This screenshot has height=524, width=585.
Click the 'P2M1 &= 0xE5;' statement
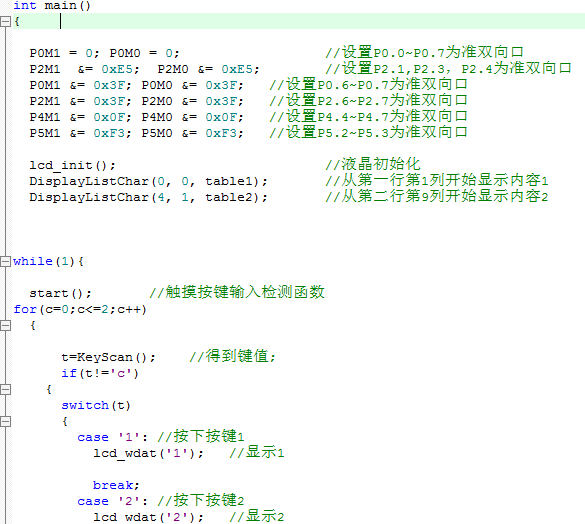(x=84, y=69)
